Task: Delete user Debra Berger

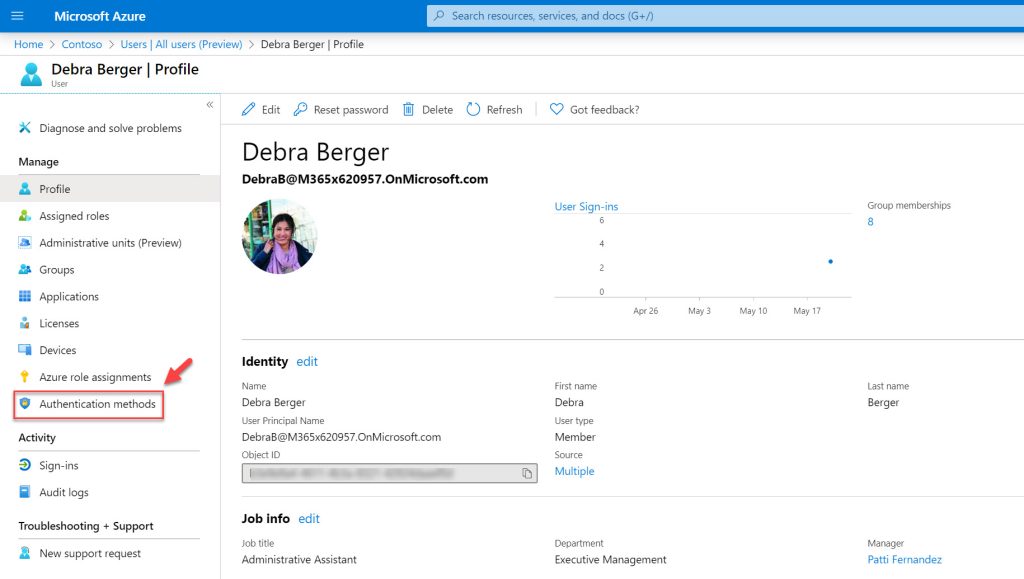Action: (x=436, y=109)
